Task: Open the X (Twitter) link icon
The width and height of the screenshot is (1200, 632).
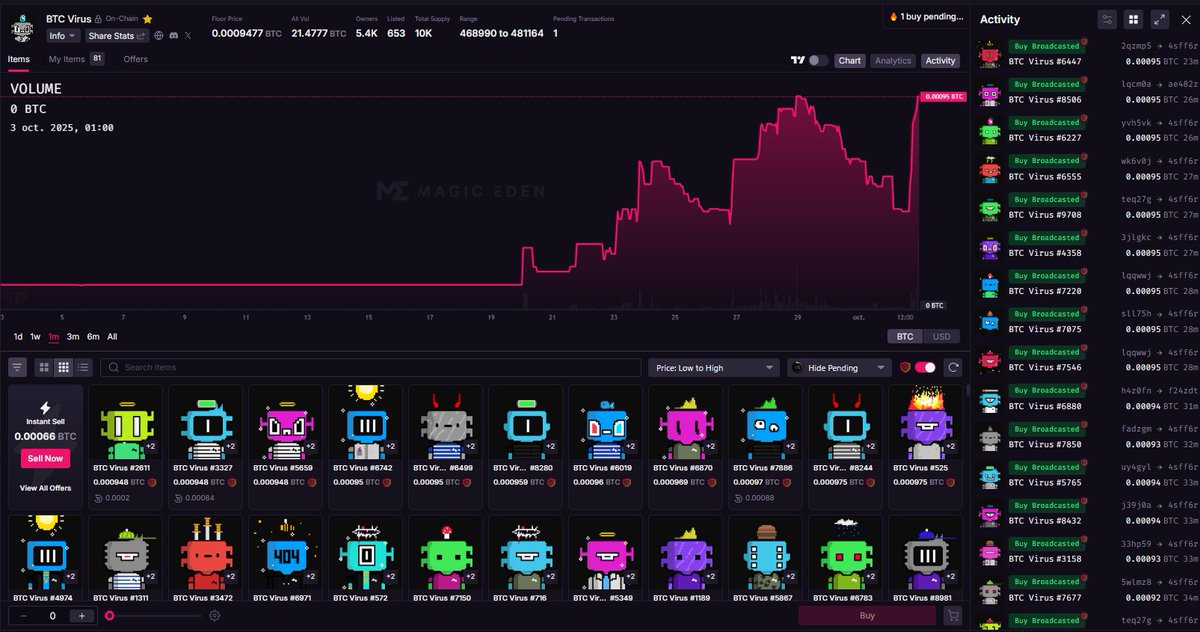Action: coord(188,36)
